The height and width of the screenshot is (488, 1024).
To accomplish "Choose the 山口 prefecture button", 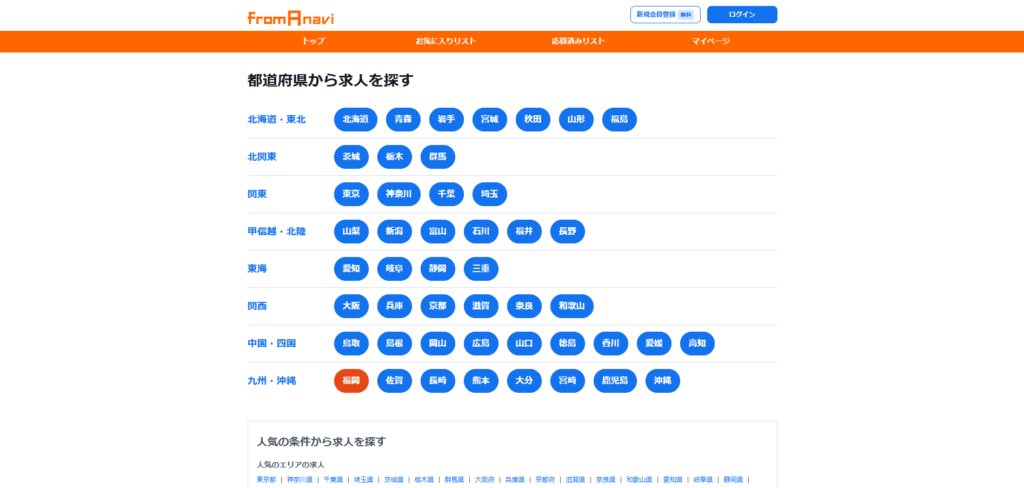I will 524,343.
